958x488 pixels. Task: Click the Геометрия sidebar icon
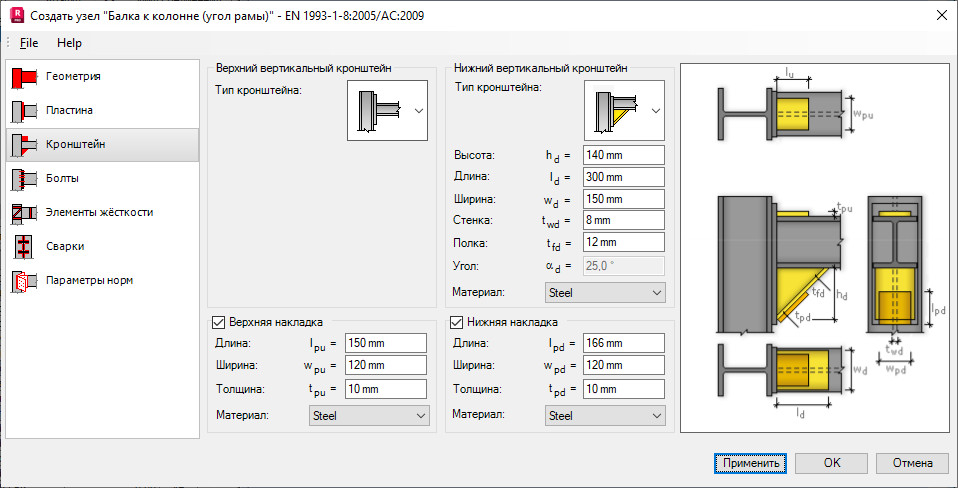tap(25, 76)
